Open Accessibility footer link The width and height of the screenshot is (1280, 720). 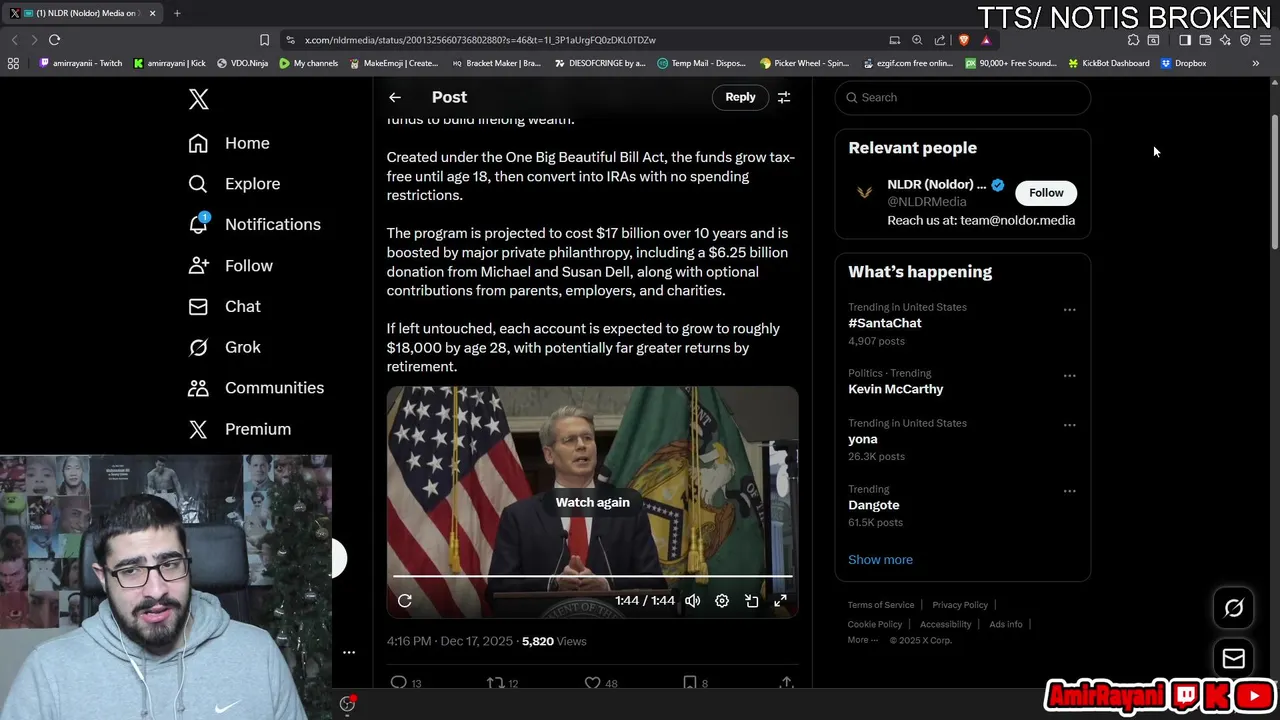[945, 624]
